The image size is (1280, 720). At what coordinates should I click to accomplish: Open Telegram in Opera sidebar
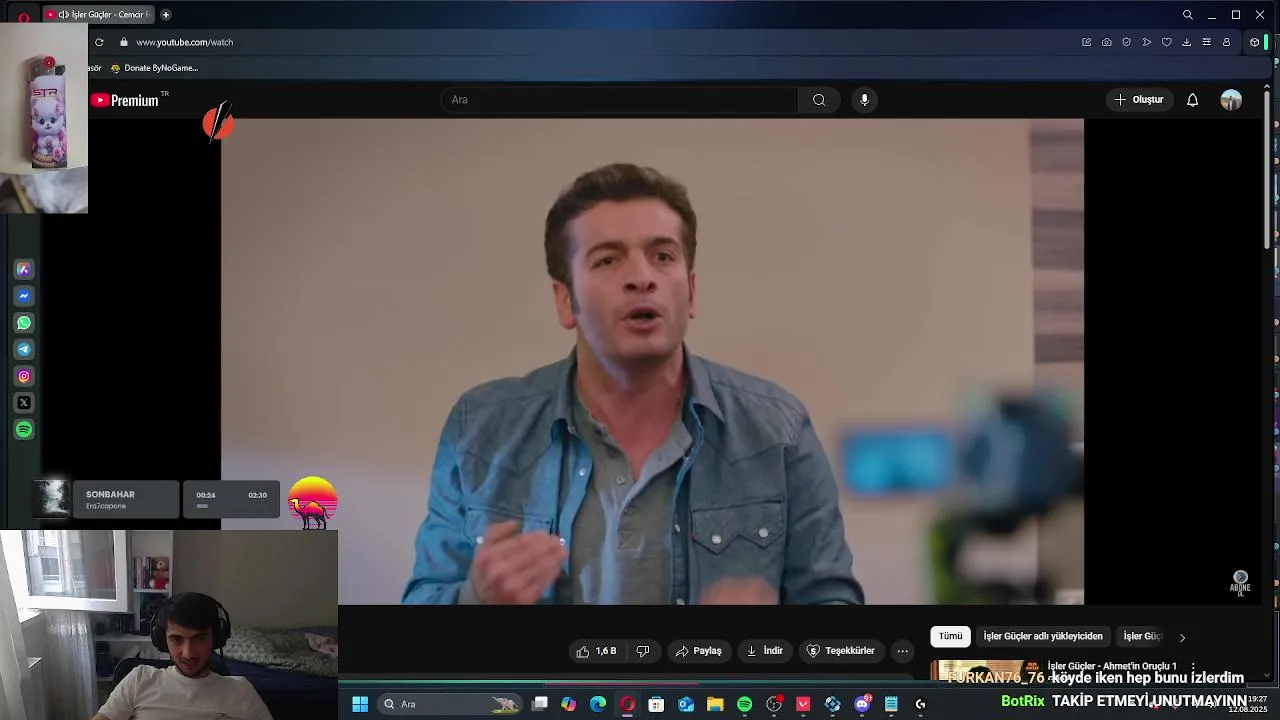(x=24, y=349)
